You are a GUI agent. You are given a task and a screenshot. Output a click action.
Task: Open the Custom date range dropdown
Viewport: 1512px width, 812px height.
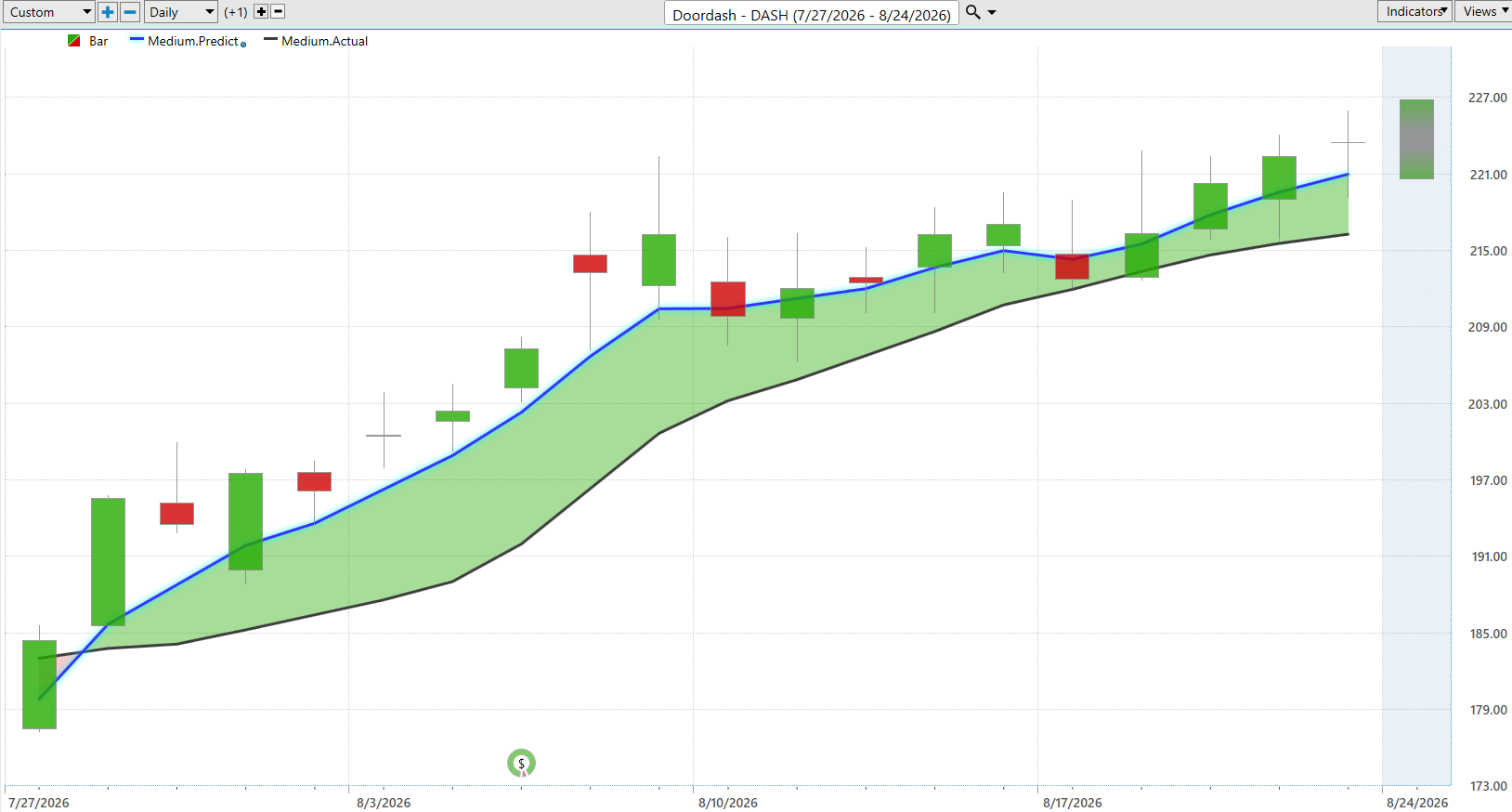[48, 12]
